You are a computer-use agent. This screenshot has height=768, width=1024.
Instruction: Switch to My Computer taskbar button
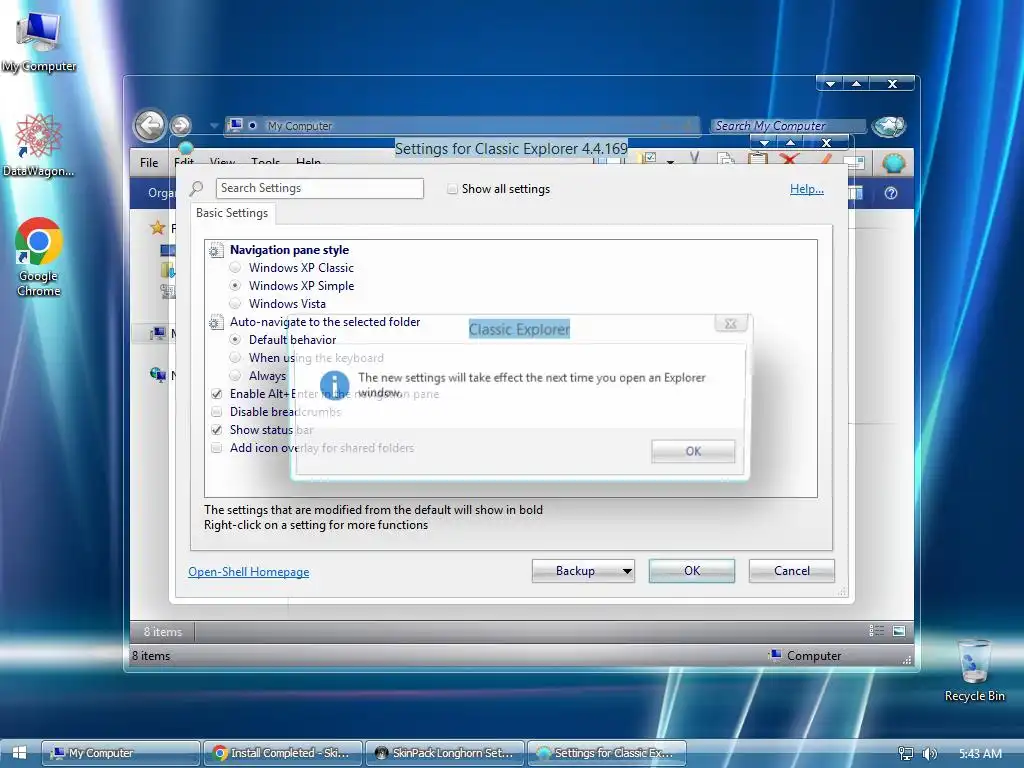[121, 753]
